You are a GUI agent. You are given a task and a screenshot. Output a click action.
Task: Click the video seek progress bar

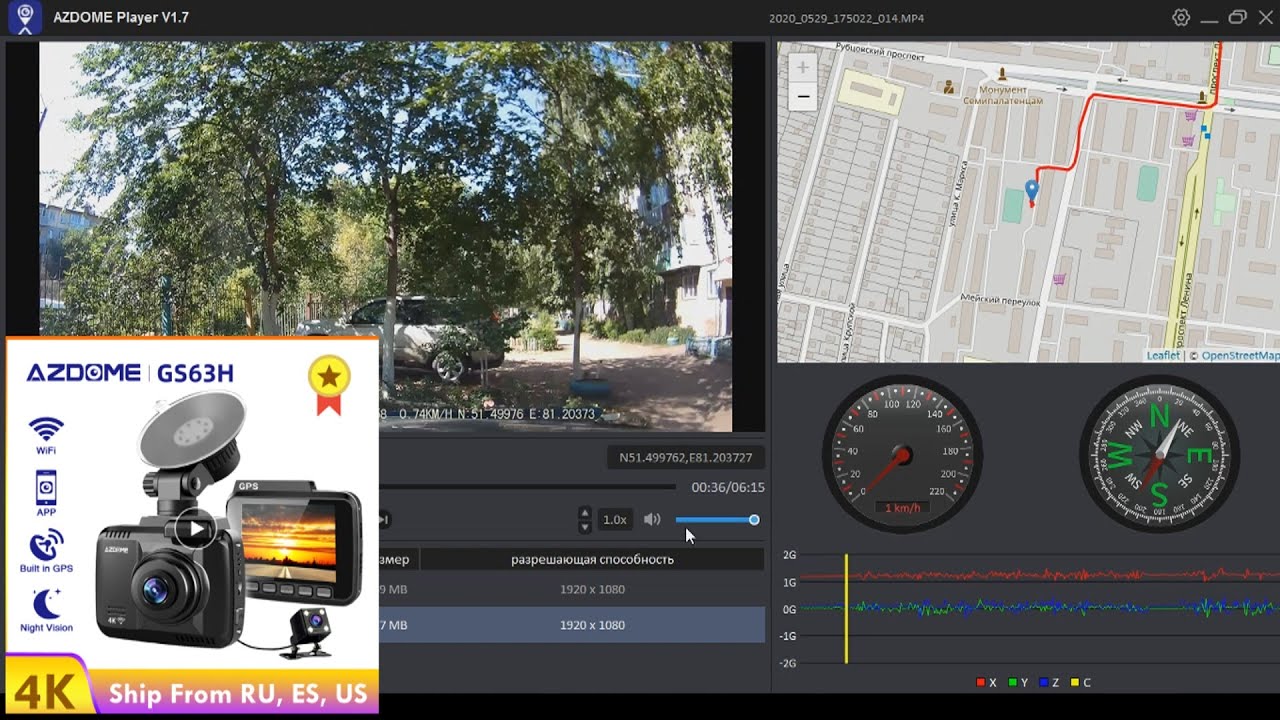pyautogui.click(x=528, y=488)
